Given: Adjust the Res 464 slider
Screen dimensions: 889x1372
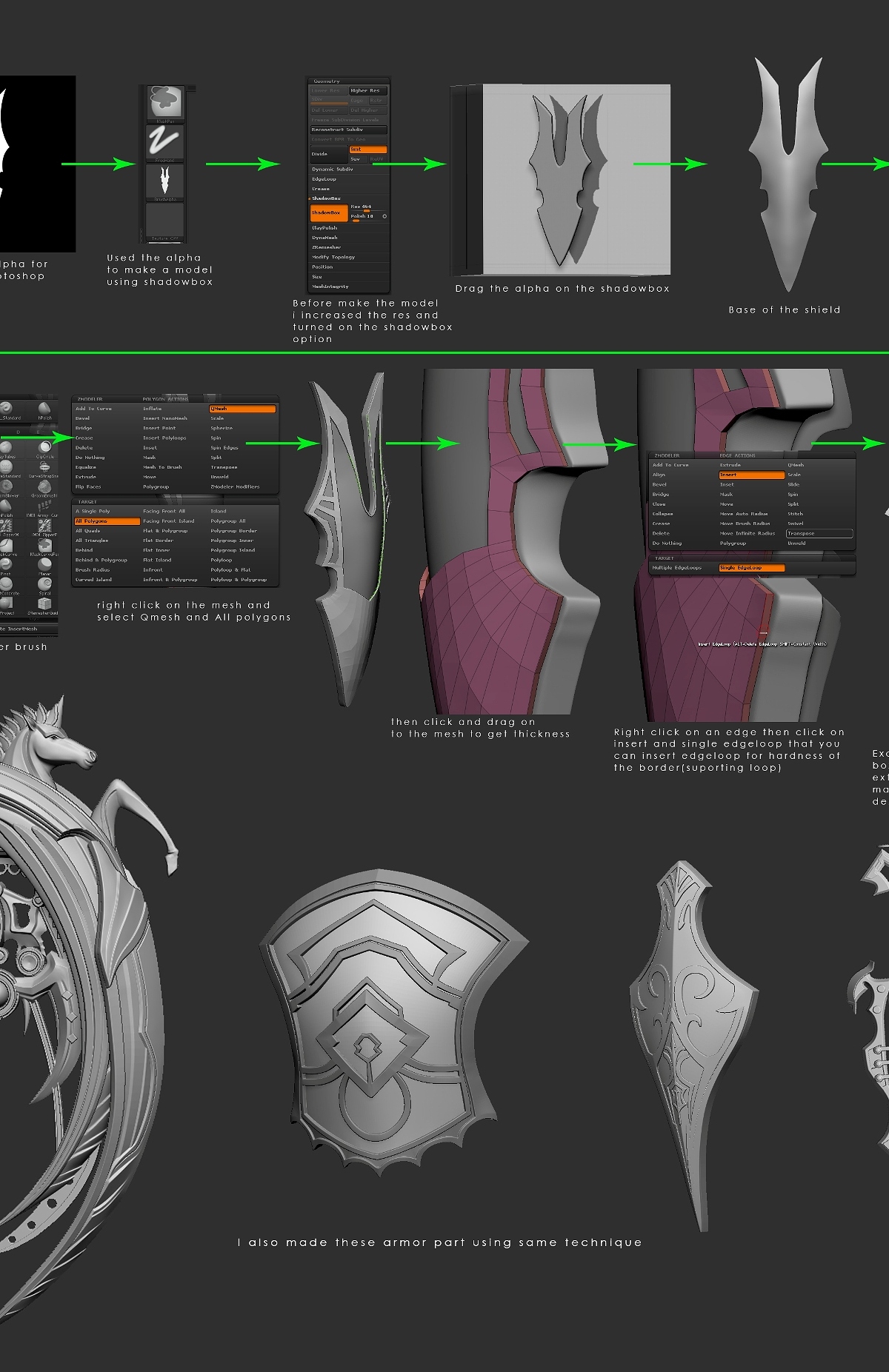Looking at the screenshot, I should point(368,208).
